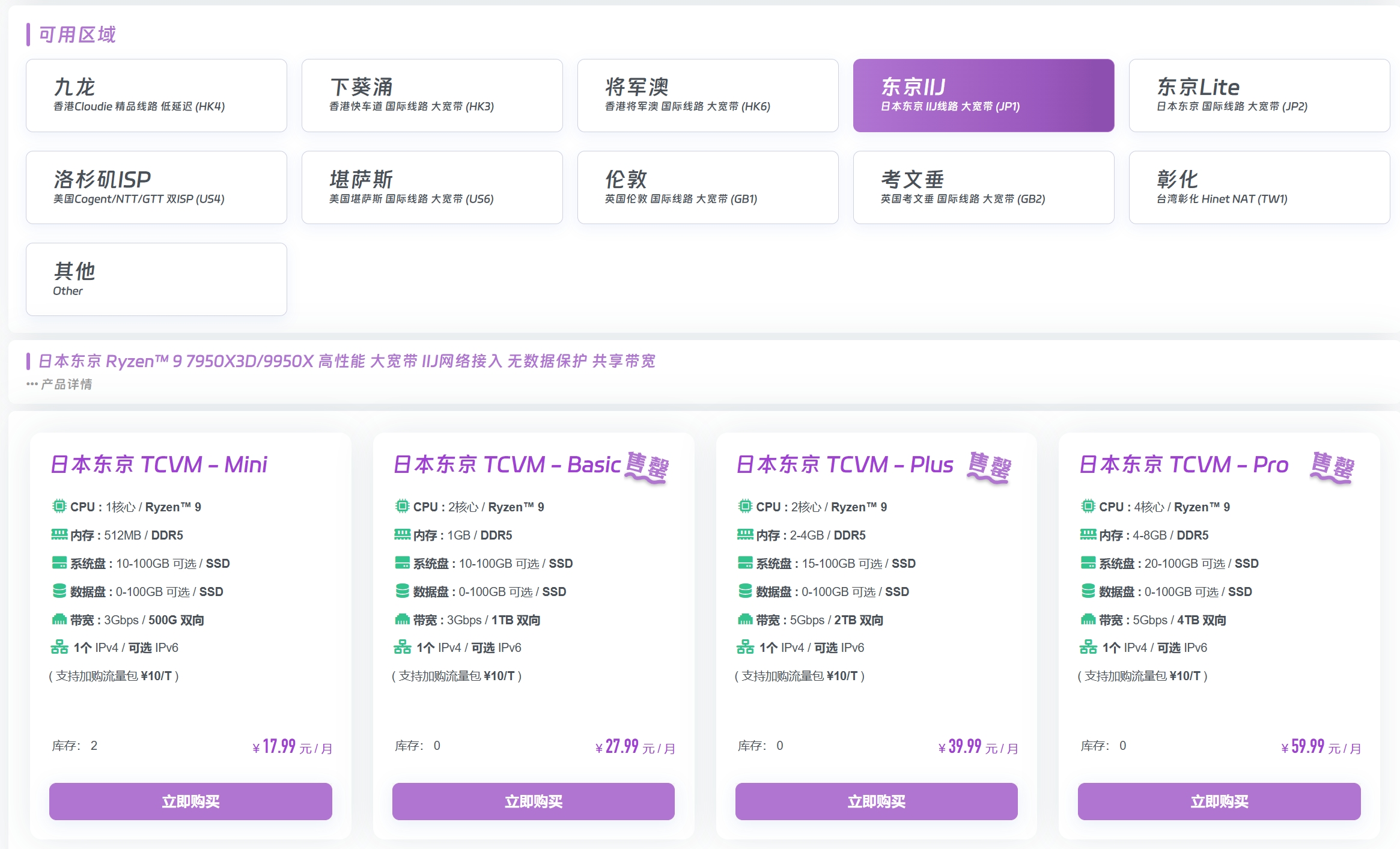Click the IPv4 network icon in Basic plan

[402, 647]
